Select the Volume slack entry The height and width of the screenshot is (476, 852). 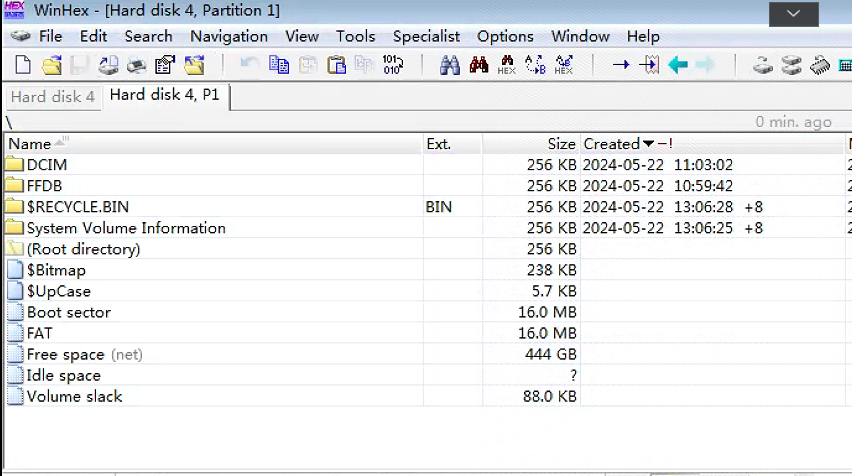tap(74, 397)
